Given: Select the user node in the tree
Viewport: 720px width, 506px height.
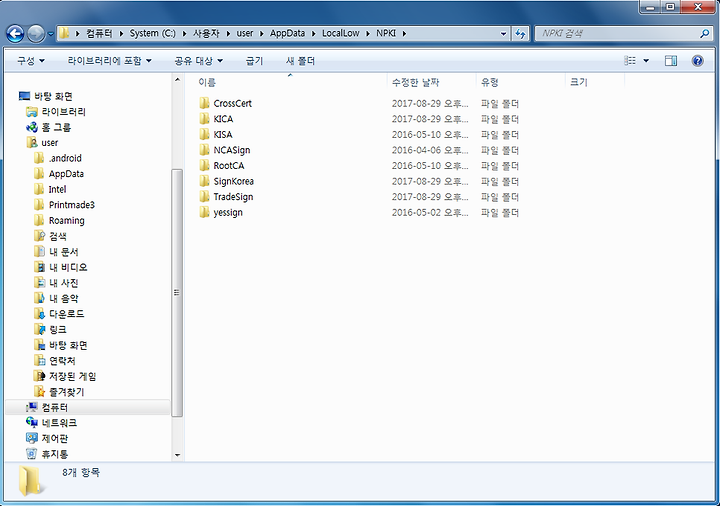Looking at the screenshot, I should pos(50,143).
